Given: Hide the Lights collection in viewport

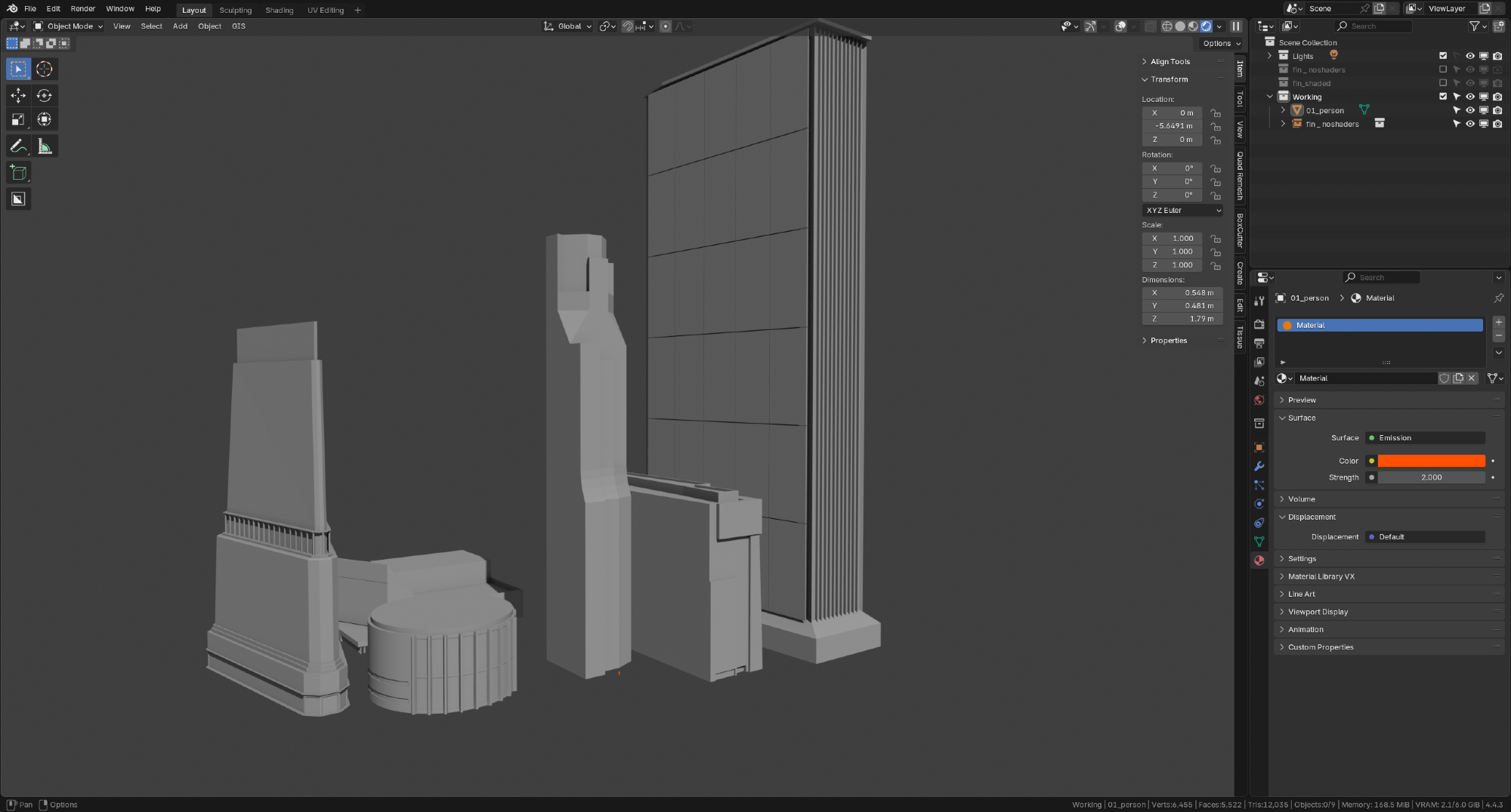Looking at the screenshot, I should [x=1469, y=56].
